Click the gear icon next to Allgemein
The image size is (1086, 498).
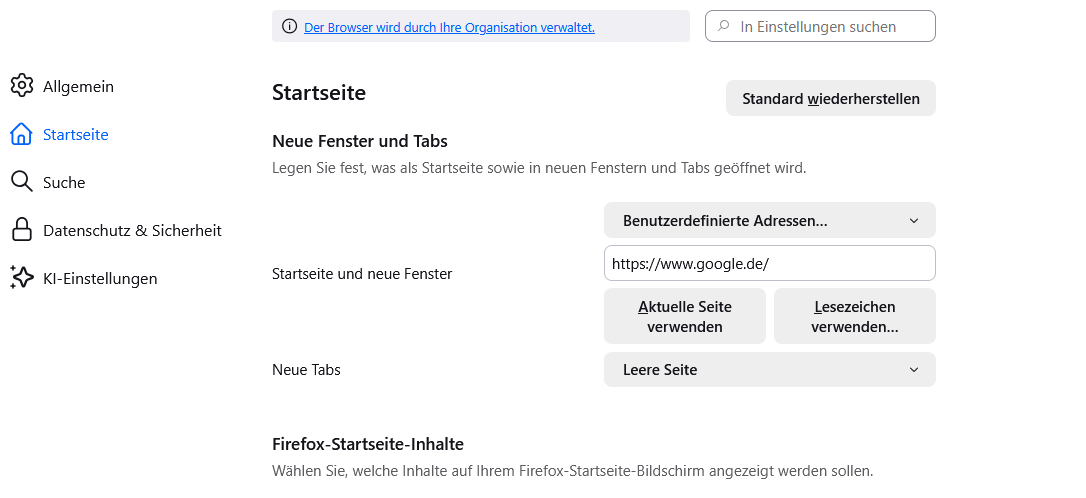point(21,86)
